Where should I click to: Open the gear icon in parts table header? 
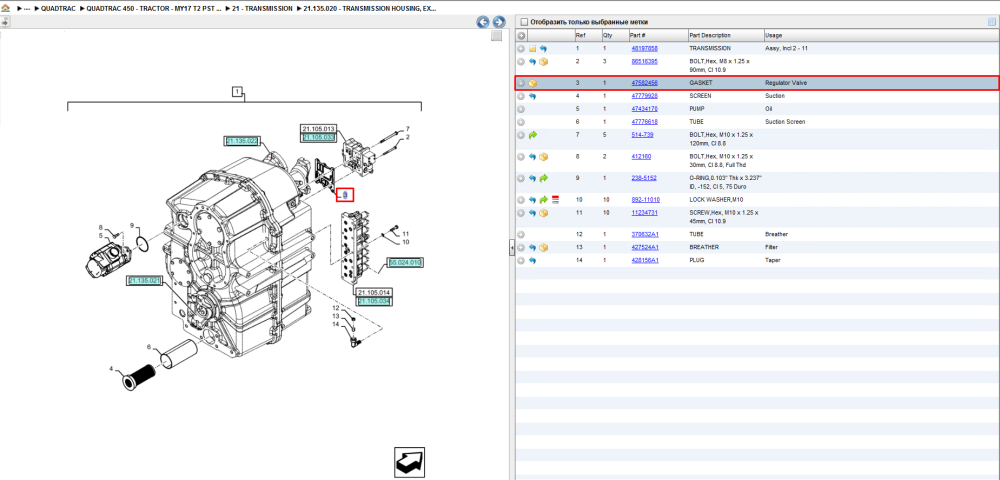click(x=521, y=36)
